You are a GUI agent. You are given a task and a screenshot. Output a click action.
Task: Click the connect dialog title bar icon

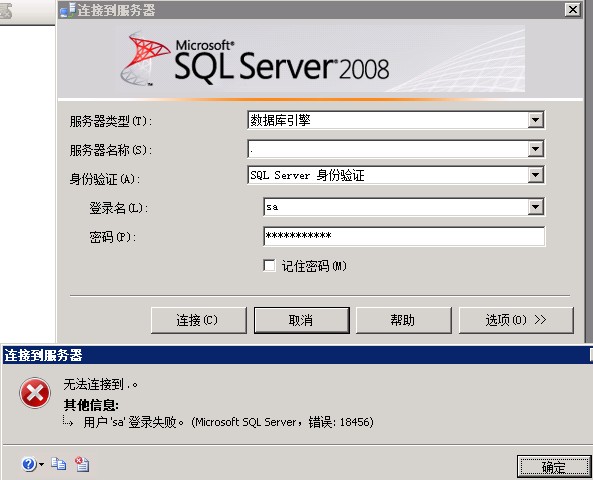coord(68,10)
